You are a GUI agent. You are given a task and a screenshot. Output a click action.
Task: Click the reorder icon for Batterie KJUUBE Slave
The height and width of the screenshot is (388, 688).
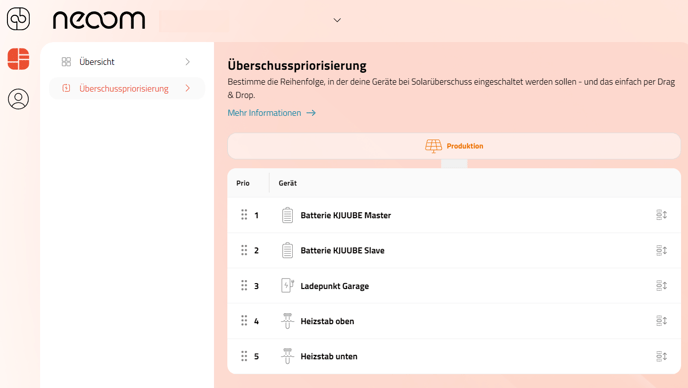(662, 250)
